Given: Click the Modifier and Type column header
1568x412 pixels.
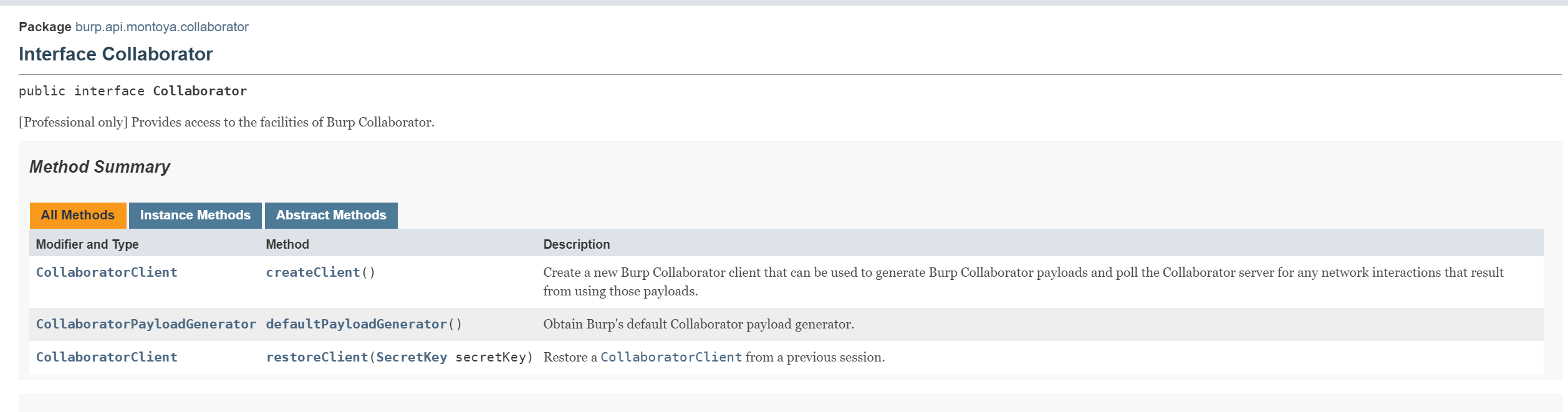Looking at the screenshot, I should coord(87,244).
